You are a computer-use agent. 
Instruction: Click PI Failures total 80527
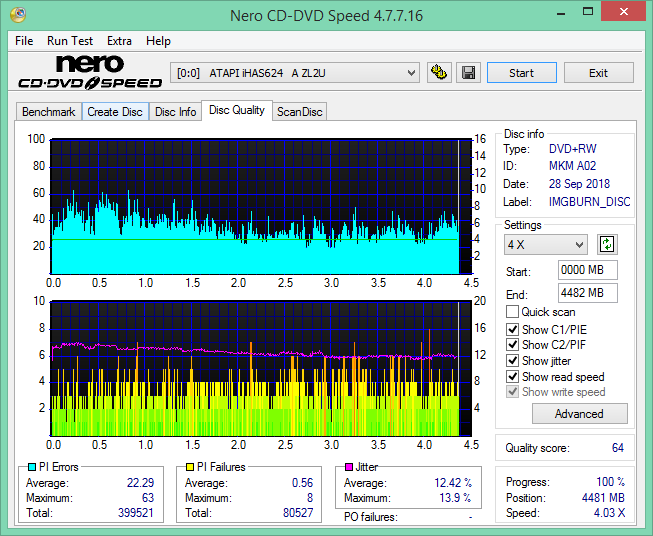tap(298, 512)
